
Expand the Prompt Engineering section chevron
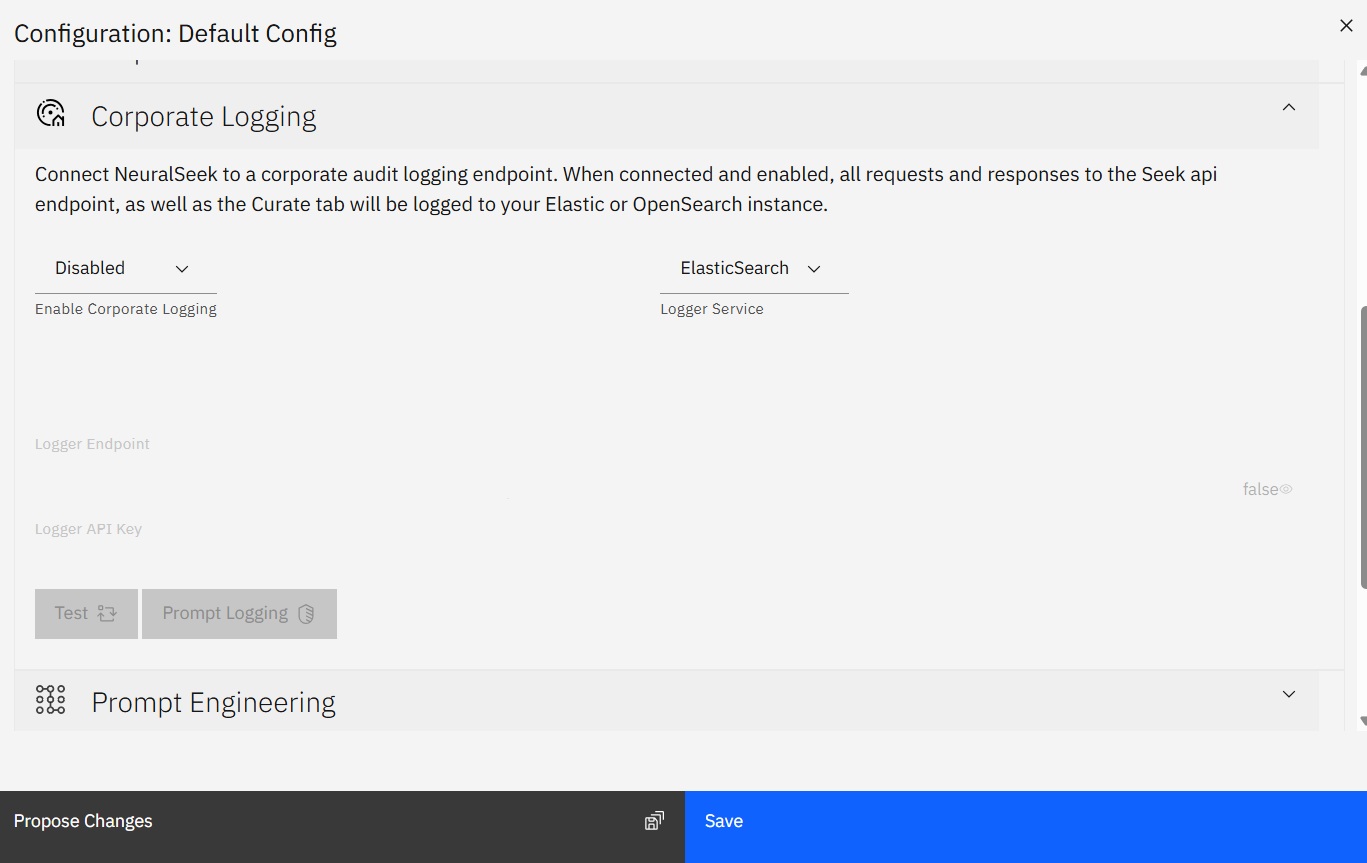point(1289,694)
